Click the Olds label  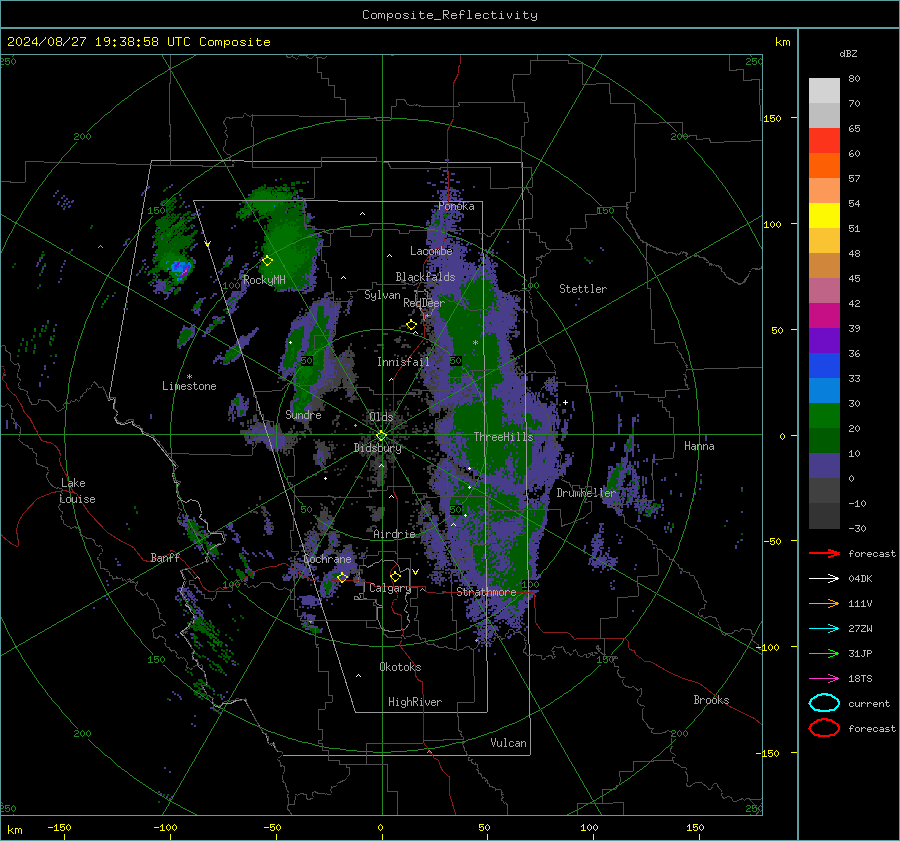pos(381,417)
